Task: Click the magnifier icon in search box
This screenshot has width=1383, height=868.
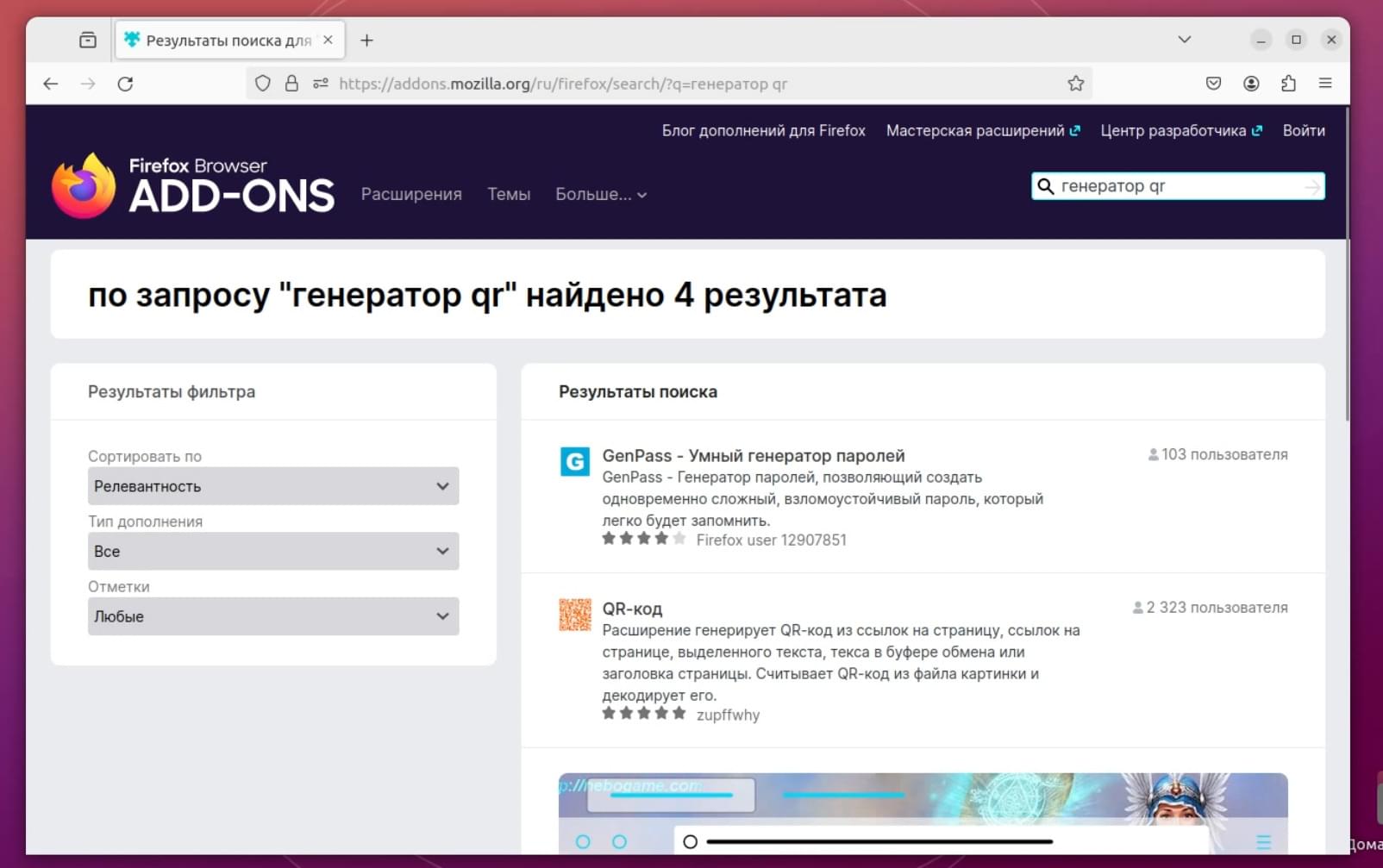Action: (1045, 186)
